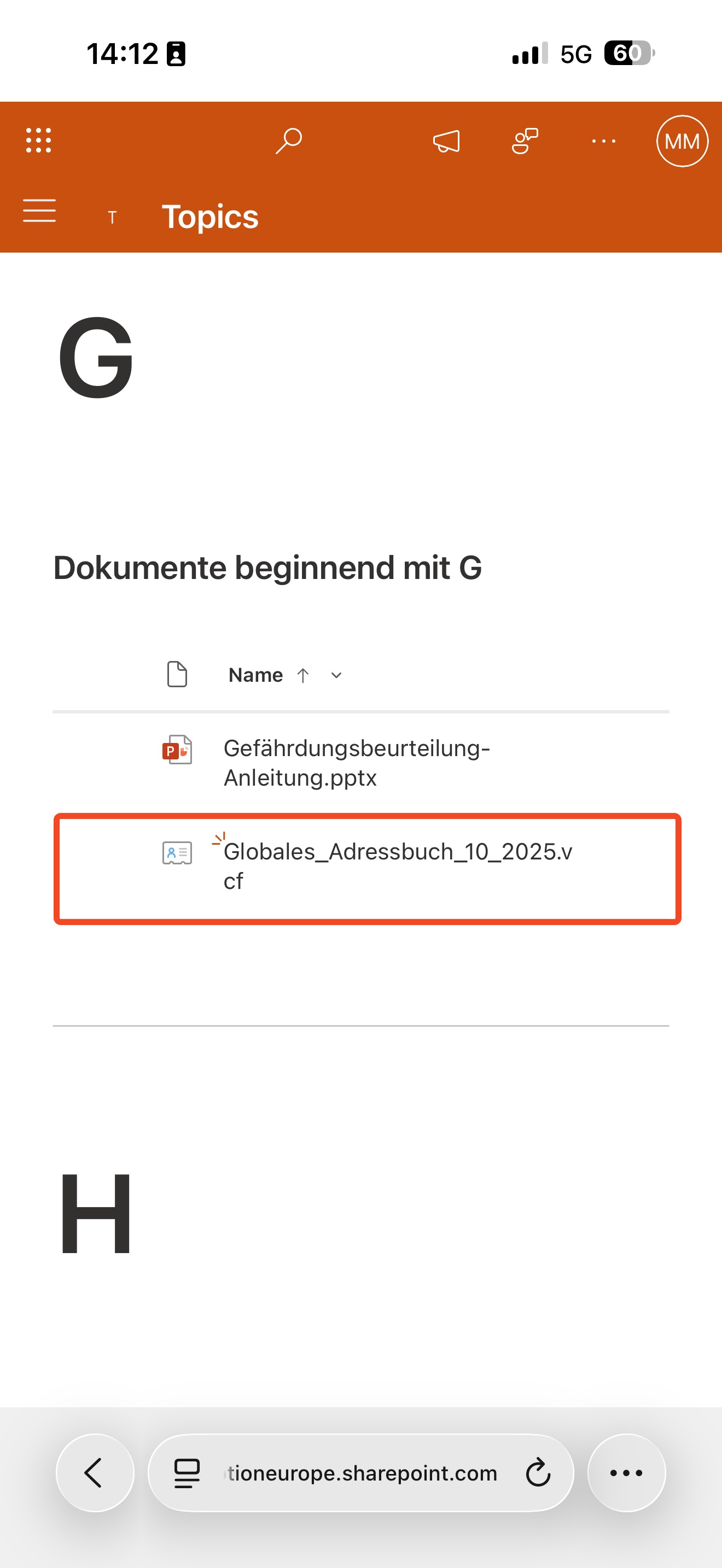Image resolution: width=722 pixels, height=1568 pixels.
Task: Open the app launcher waffle icon
Action: (38, 141)
